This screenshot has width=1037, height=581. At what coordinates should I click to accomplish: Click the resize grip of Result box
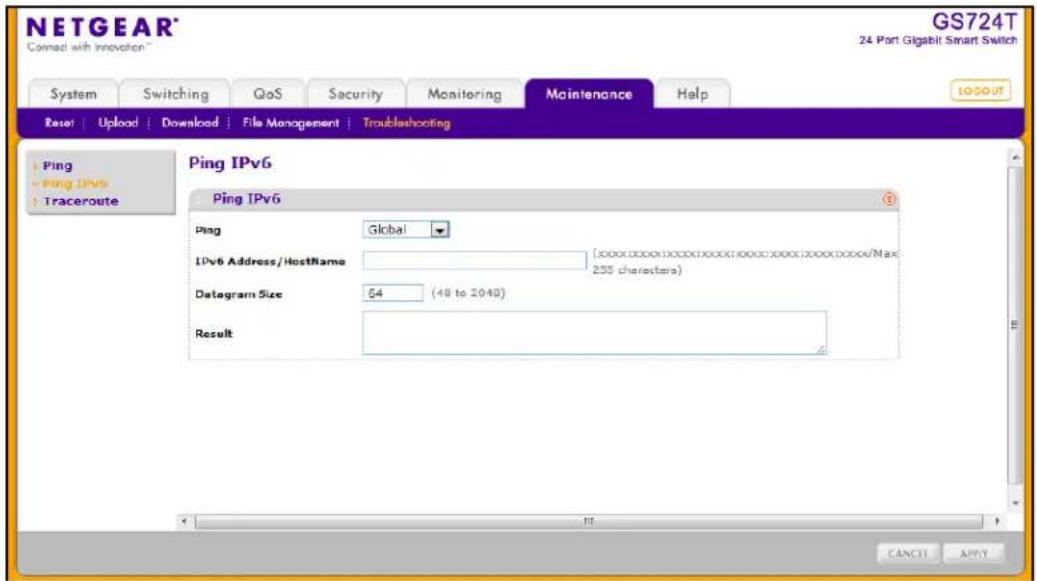point(821,350)
